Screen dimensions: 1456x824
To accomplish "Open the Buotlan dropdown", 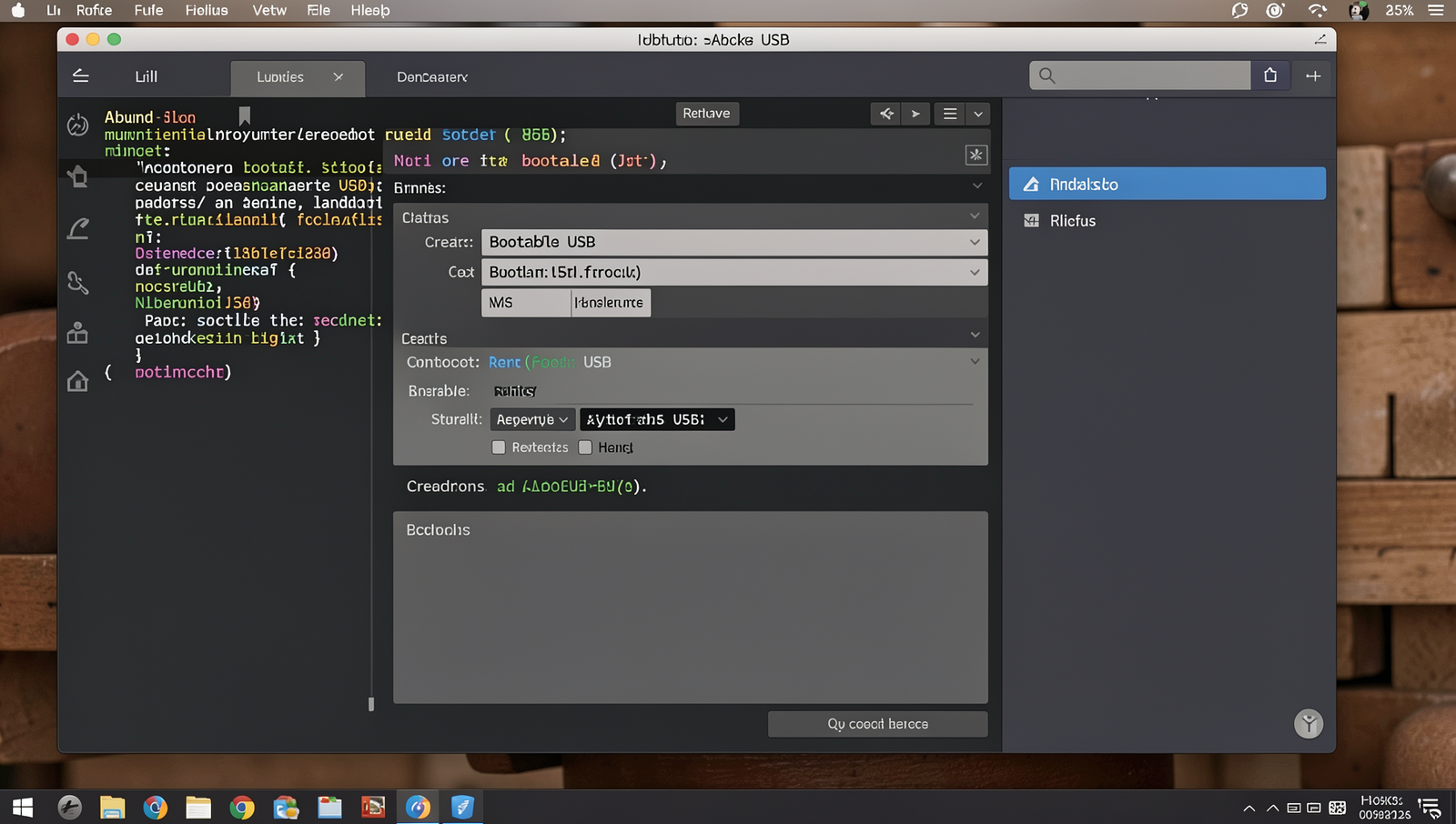I will pos(734,272).
